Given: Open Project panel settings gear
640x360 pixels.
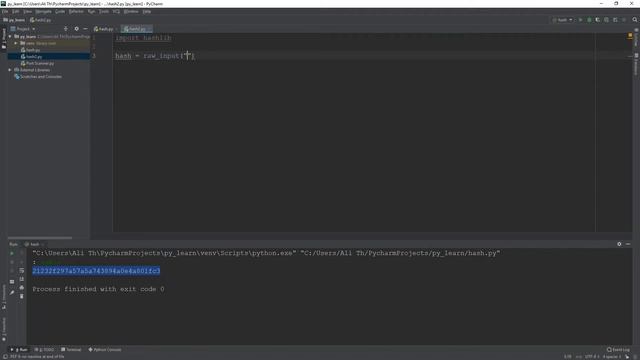Looking at the screenshot, I should pos(76,29).
